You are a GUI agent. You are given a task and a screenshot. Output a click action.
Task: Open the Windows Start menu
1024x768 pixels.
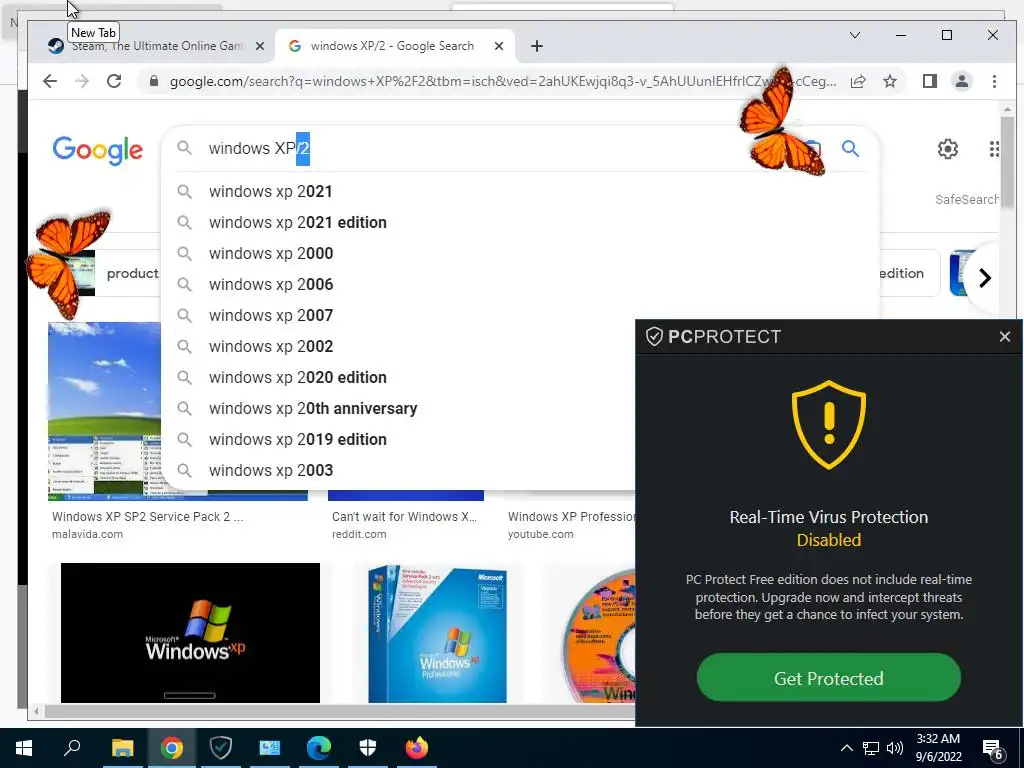click(x=24, y=748)
